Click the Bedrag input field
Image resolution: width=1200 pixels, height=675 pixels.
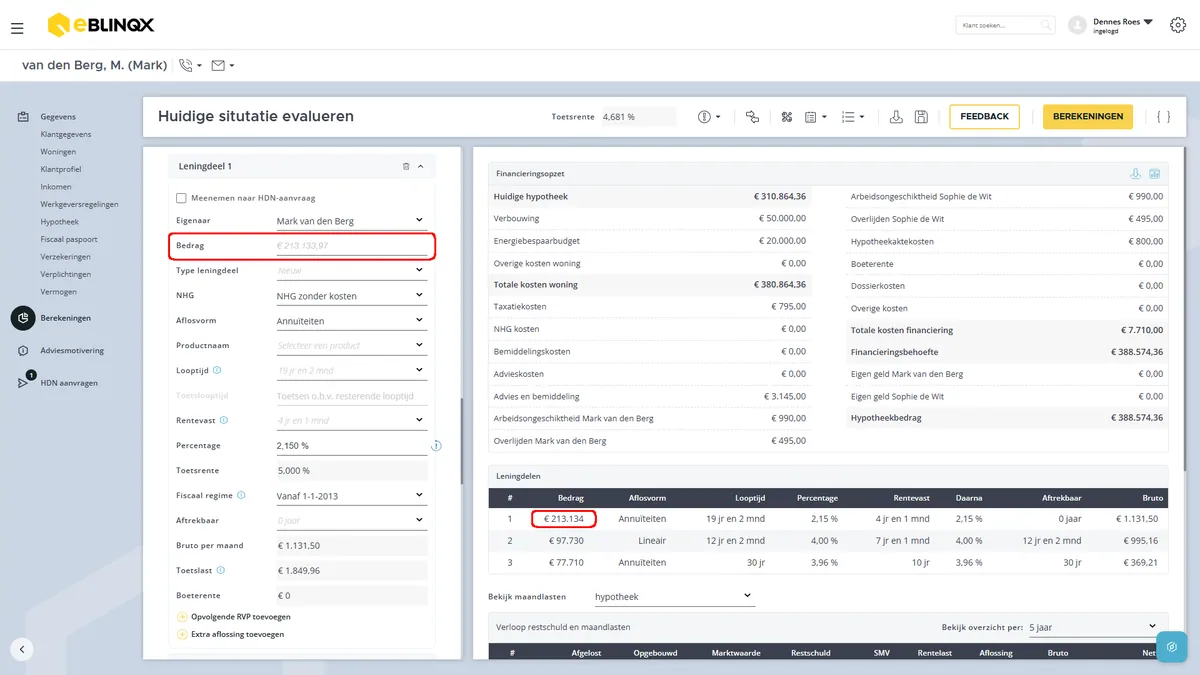[351, 246]
